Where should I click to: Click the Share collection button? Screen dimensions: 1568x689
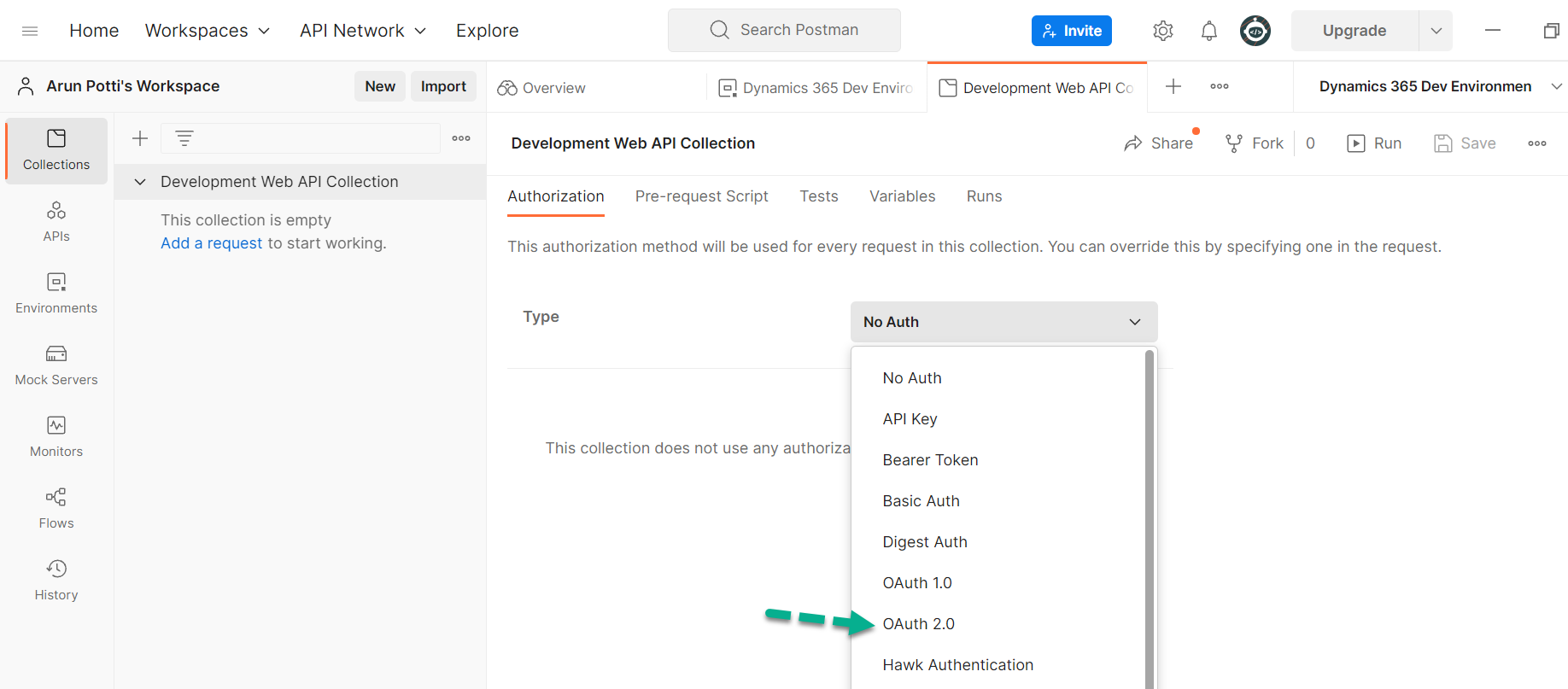[x=1159, y=143]
